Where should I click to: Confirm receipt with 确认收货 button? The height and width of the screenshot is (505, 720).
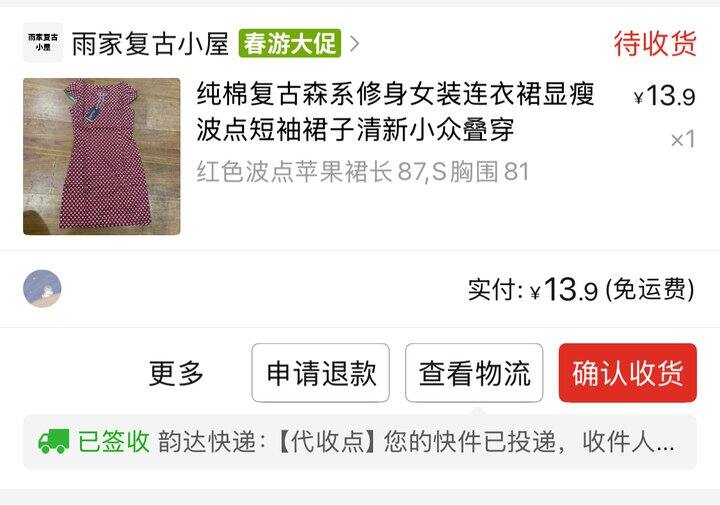pos(628,373)
